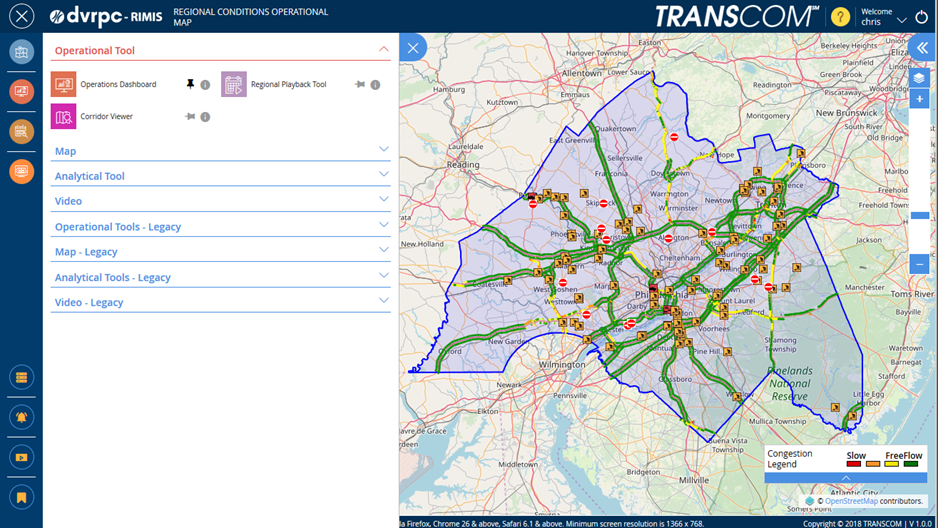938x528 pixels.
Task: Click the orange congestion legend swatch
Action: pyautogui.click(x=873, y=464)
